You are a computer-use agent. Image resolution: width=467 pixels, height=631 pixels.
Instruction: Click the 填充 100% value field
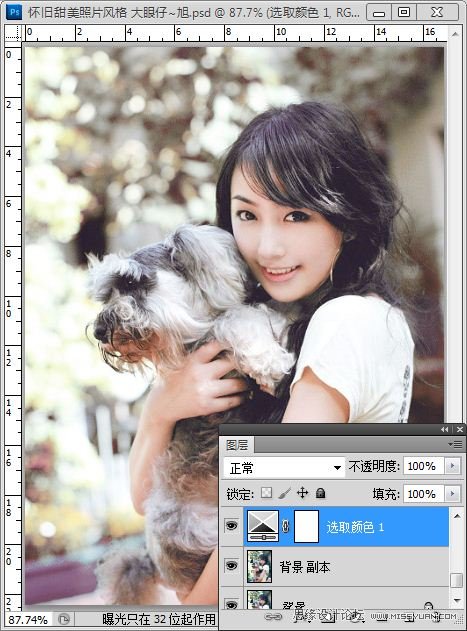click(x=424, y=494)
